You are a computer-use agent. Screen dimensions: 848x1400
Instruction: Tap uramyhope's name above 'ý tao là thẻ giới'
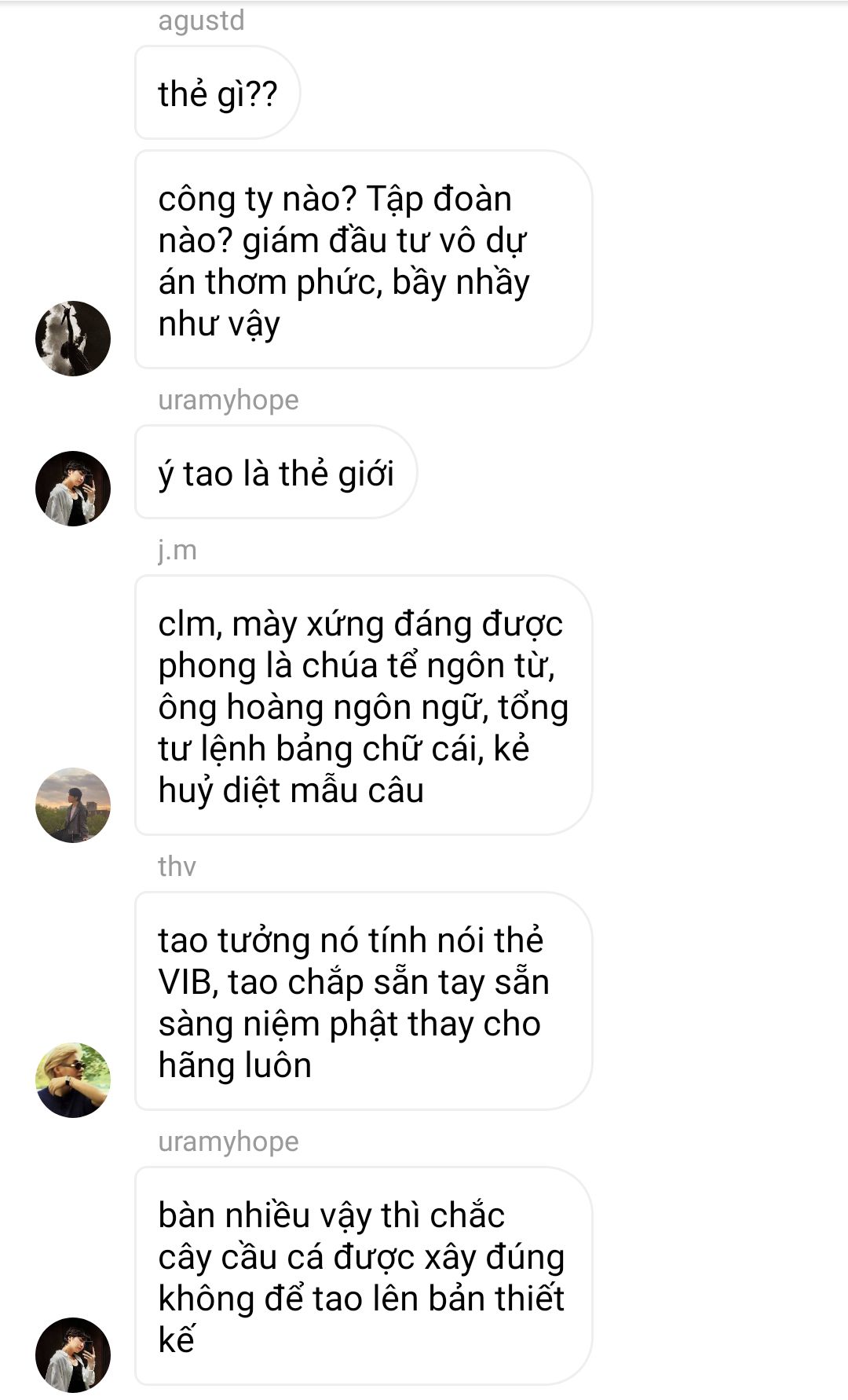(x=228, y=401)
